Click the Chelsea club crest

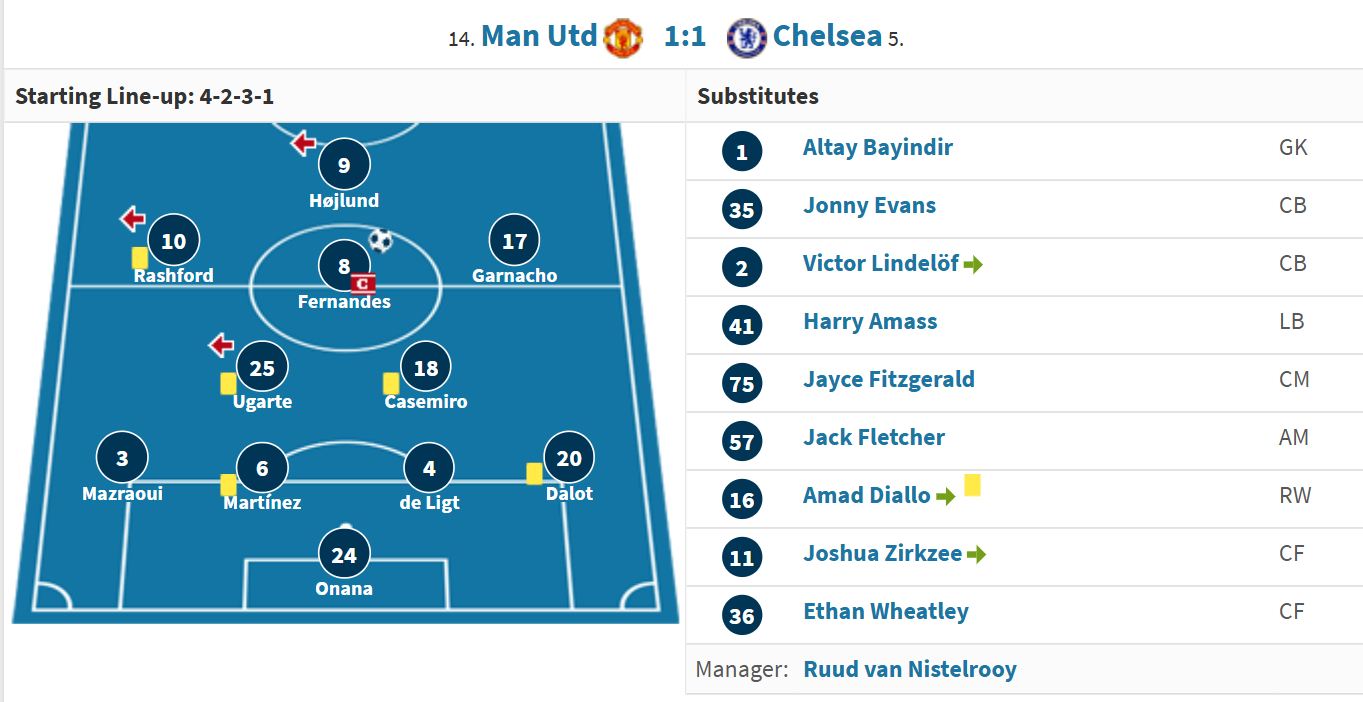point(746,38)
